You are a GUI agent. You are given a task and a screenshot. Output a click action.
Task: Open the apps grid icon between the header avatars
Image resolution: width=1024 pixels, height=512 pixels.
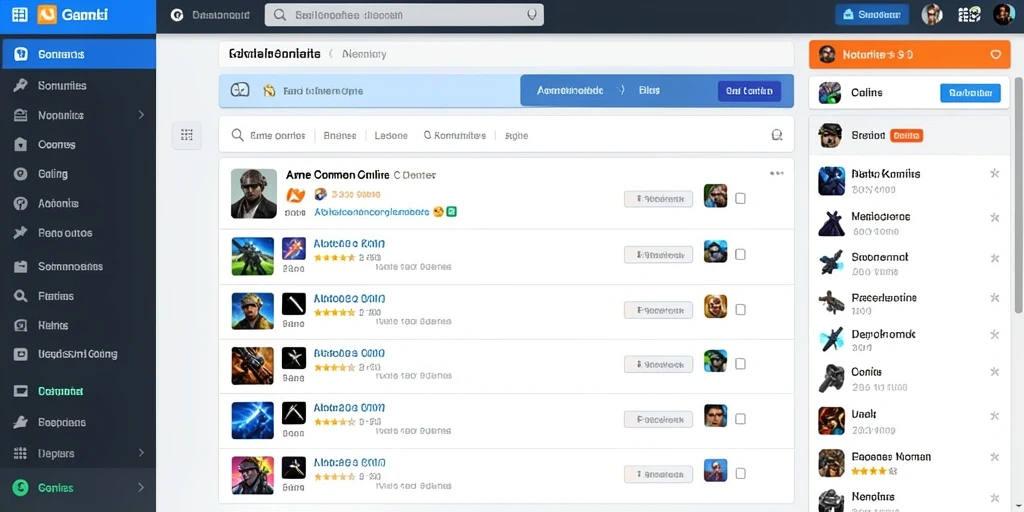(969, 14)
